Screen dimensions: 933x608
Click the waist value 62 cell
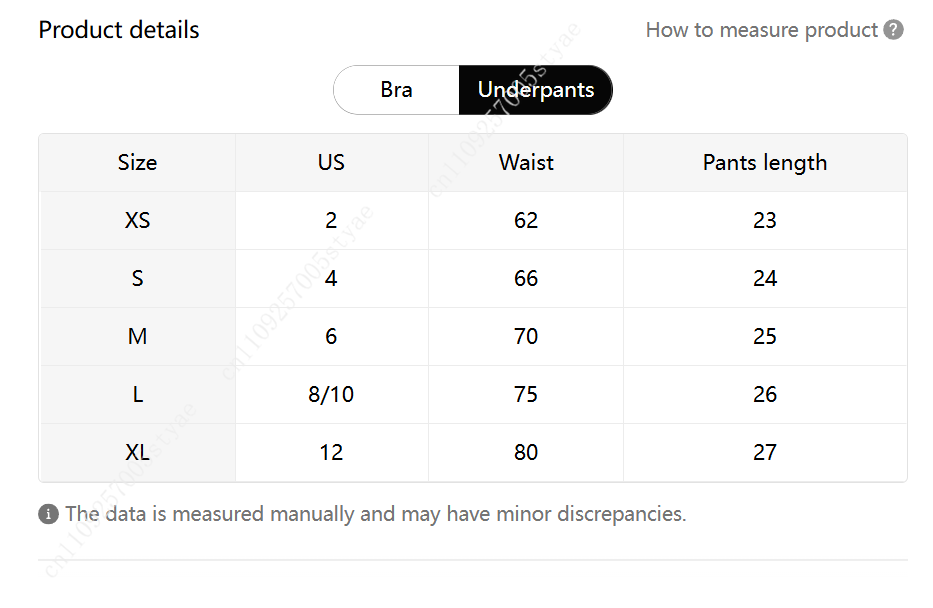526,221
